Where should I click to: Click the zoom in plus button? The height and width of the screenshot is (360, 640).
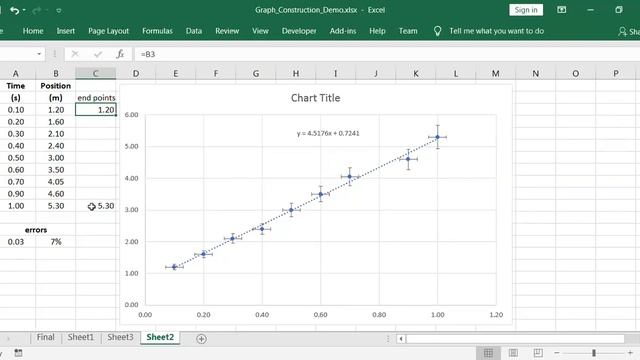coord(630,353)
